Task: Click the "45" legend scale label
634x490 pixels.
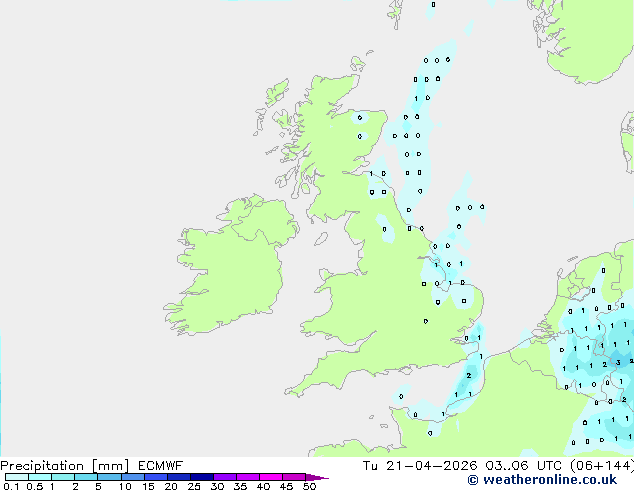Action: tap(286, 486)
